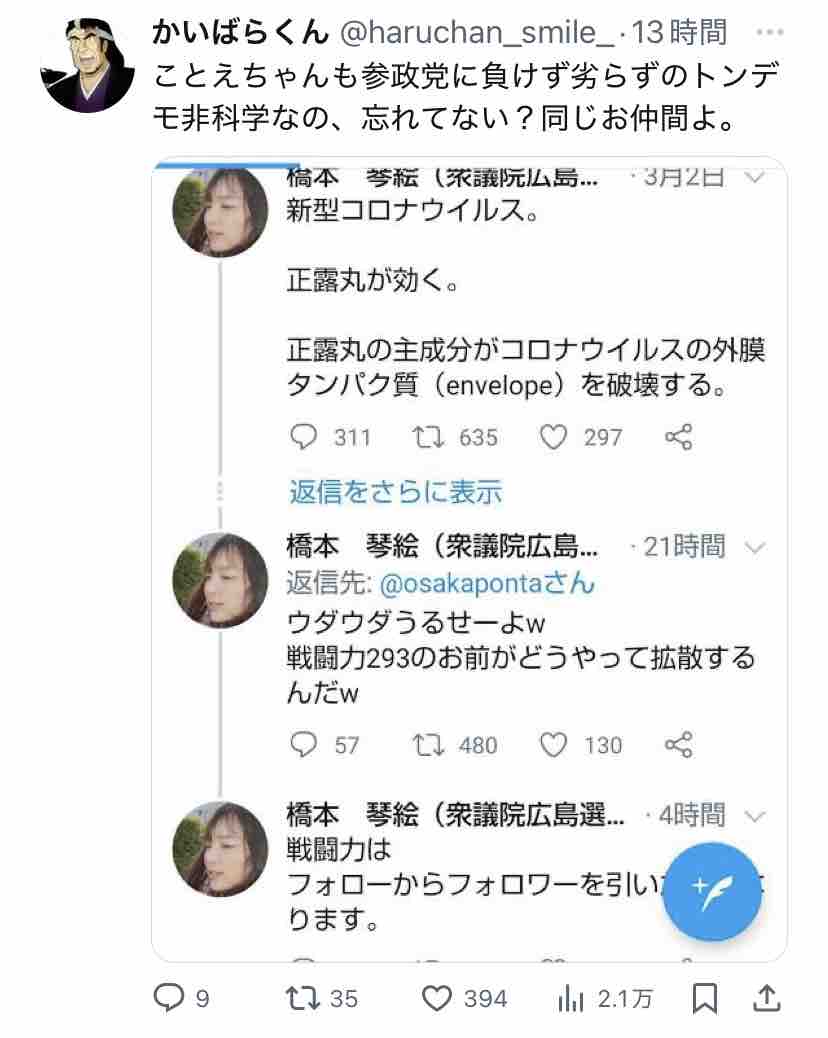Click 返信をさらに表示 to show more replies
Image resolution: width=828 pixels, height=1038 pixels.
tap(395, 492)
